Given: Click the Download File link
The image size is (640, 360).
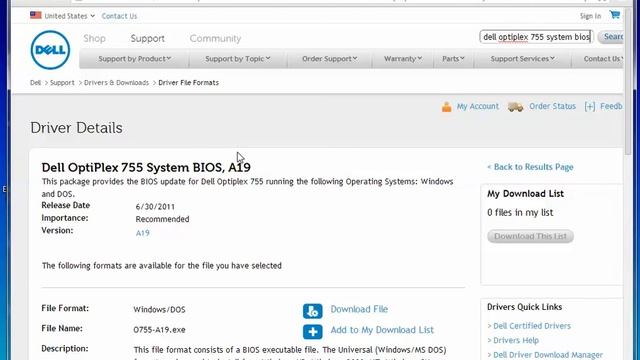Looking at the screenshot, I should pyautogui.click(x=359, y=309).
